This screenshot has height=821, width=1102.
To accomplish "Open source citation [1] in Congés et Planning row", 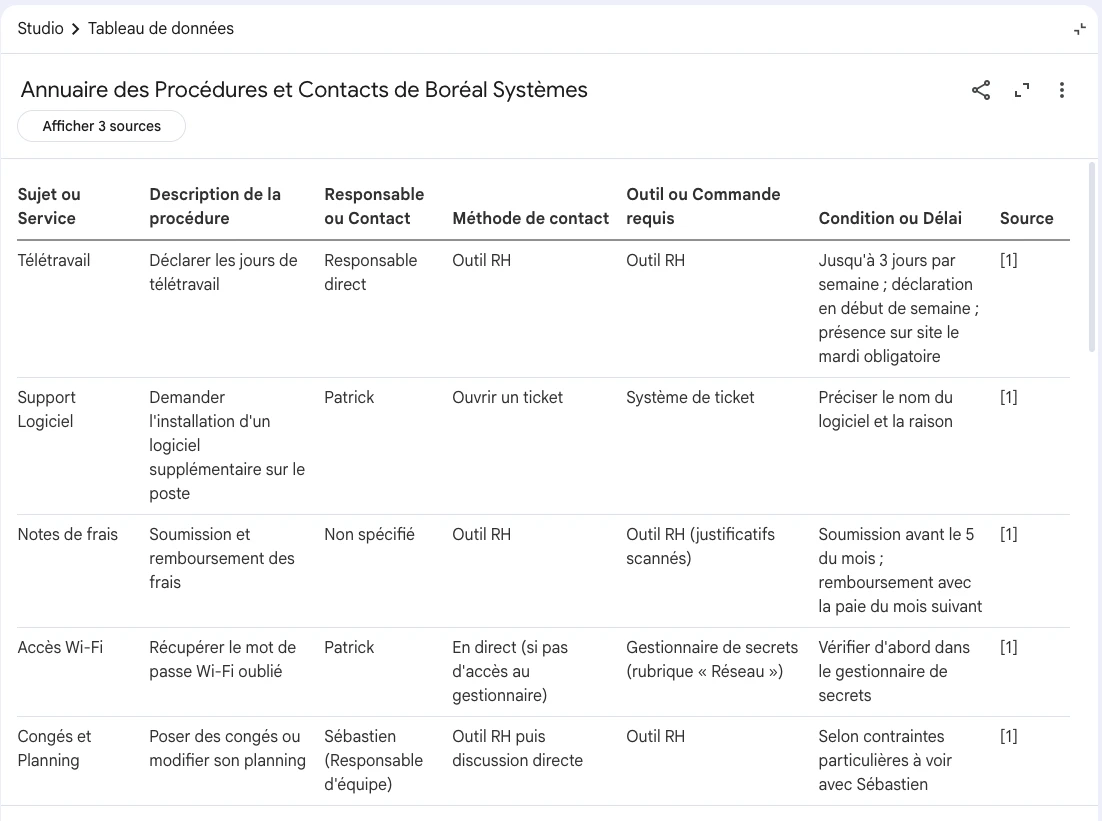I will pos(1009,736).
